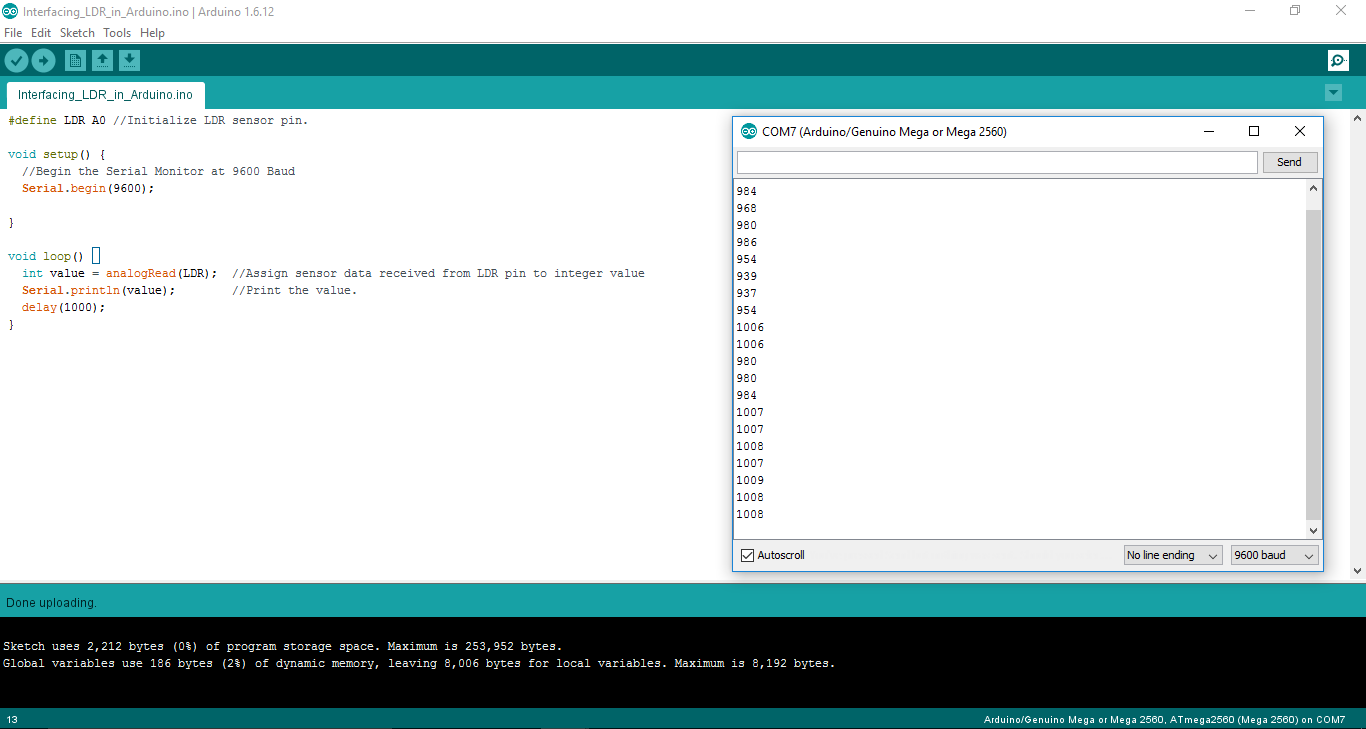Open the Sketch menu

(x=77, y=33)
